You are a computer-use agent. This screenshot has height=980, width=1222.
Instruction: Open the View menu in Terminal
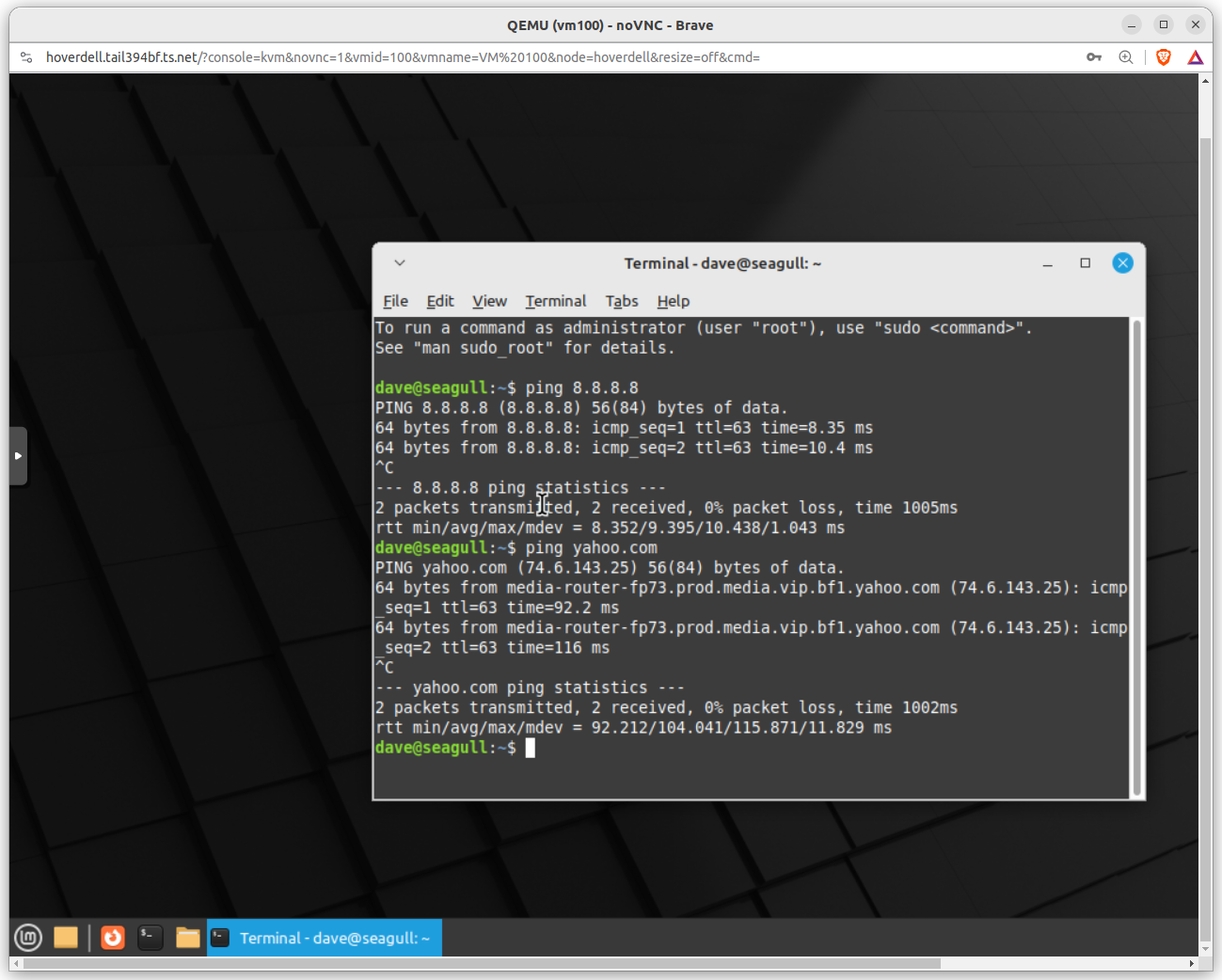pos(489,301)
